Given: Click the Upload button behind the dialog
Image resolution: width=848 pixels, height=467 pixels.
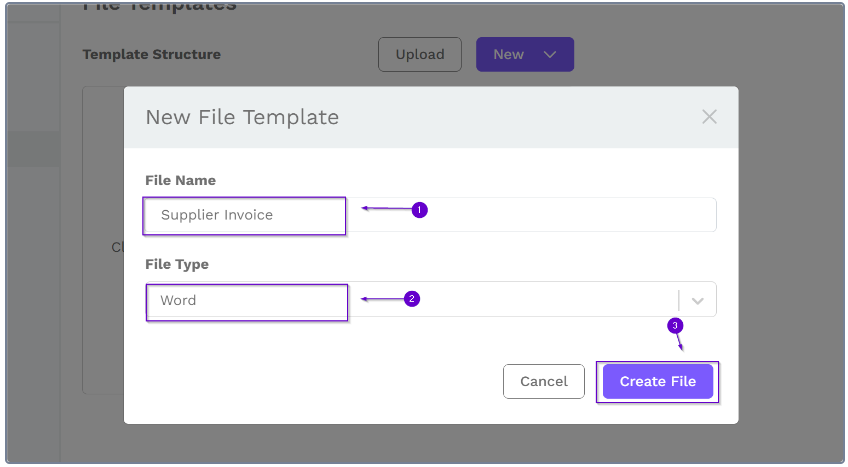Looking at the screenshot, I should (x=420, y=55).
